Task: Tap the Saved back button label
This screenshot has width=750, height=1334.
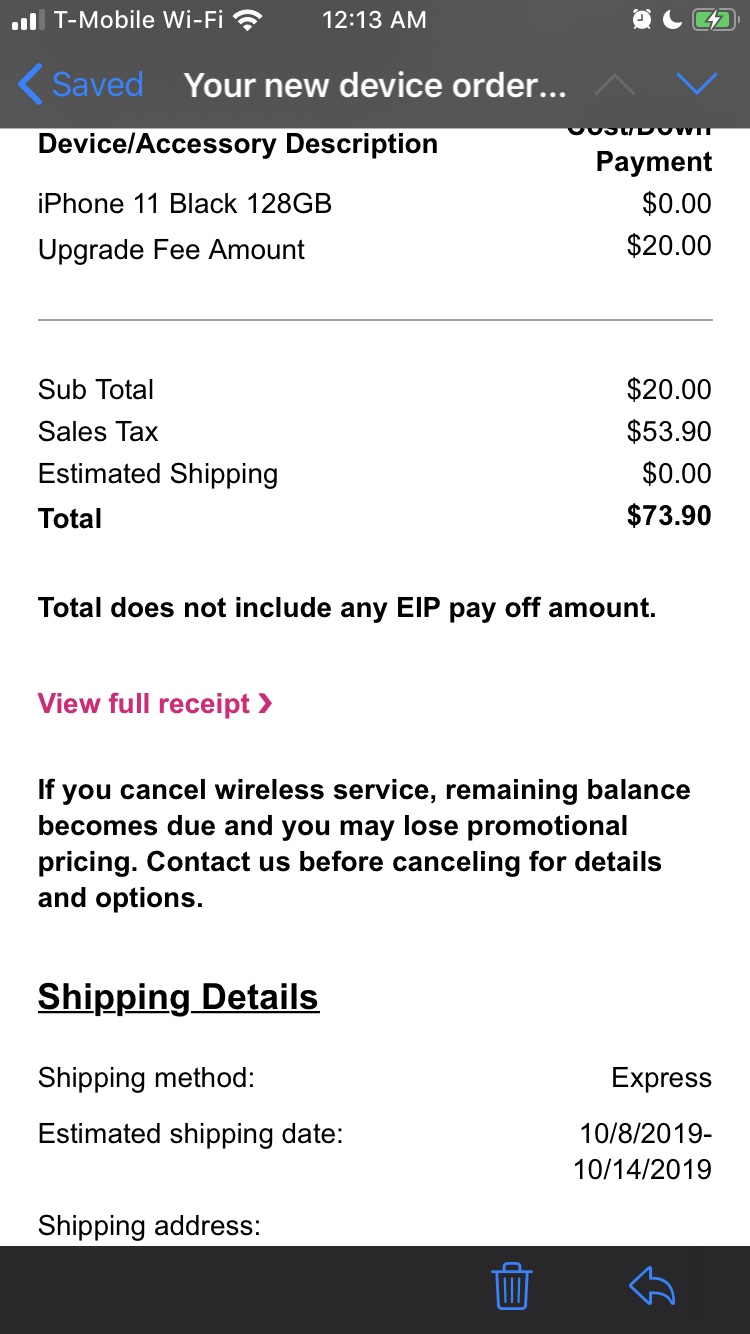Action: pos(97,85)
